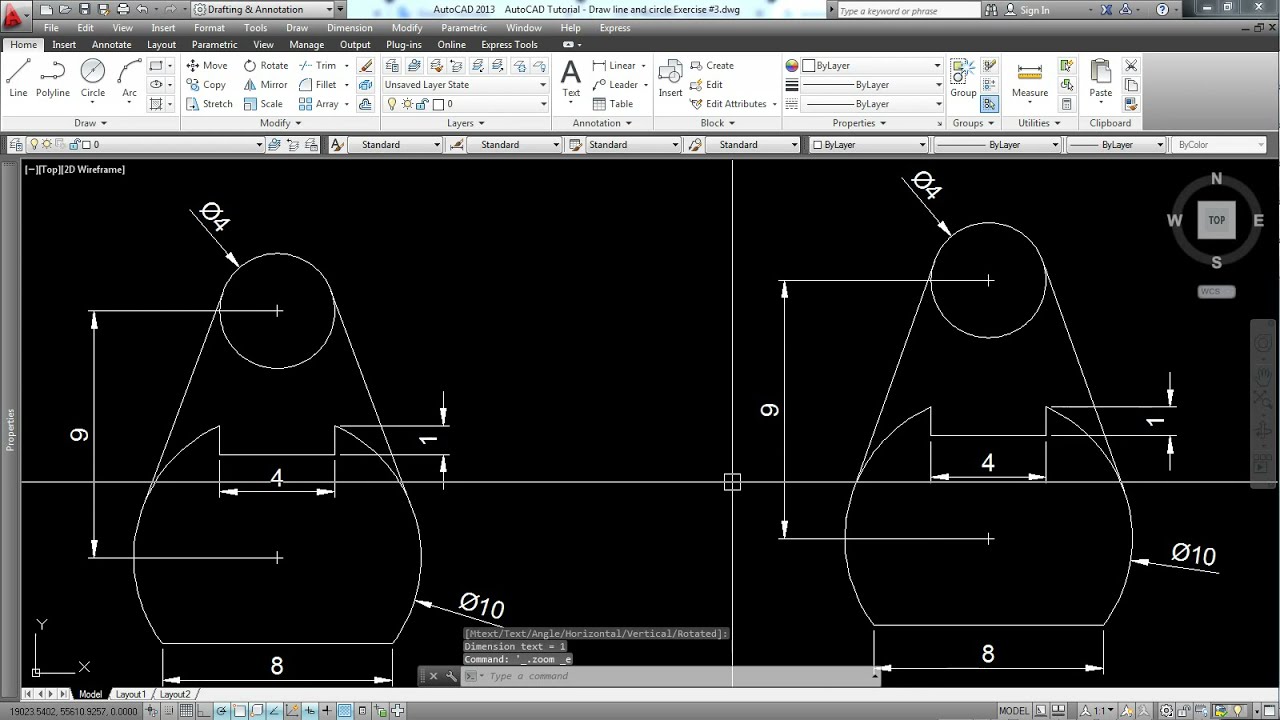Image resolution: width=1280 pixels, height=720 pixels.
Task: Click the TOP face of the ViewCube
Action: pos(1216,220)
